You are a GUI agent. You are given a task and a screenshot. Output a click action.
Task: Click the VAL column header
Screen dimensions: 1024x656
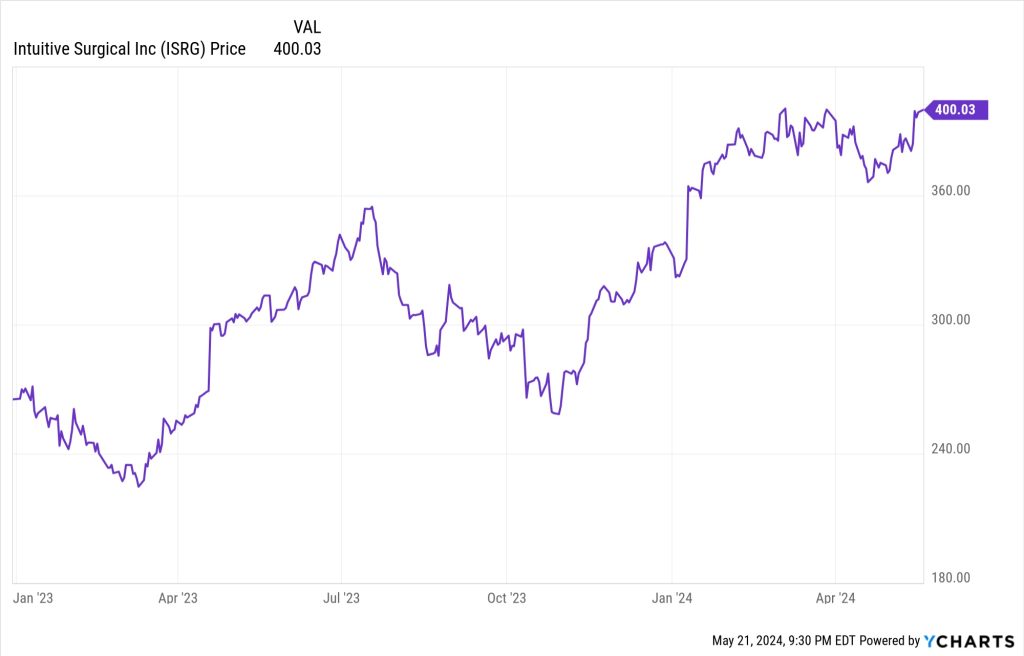pos(307,27)
